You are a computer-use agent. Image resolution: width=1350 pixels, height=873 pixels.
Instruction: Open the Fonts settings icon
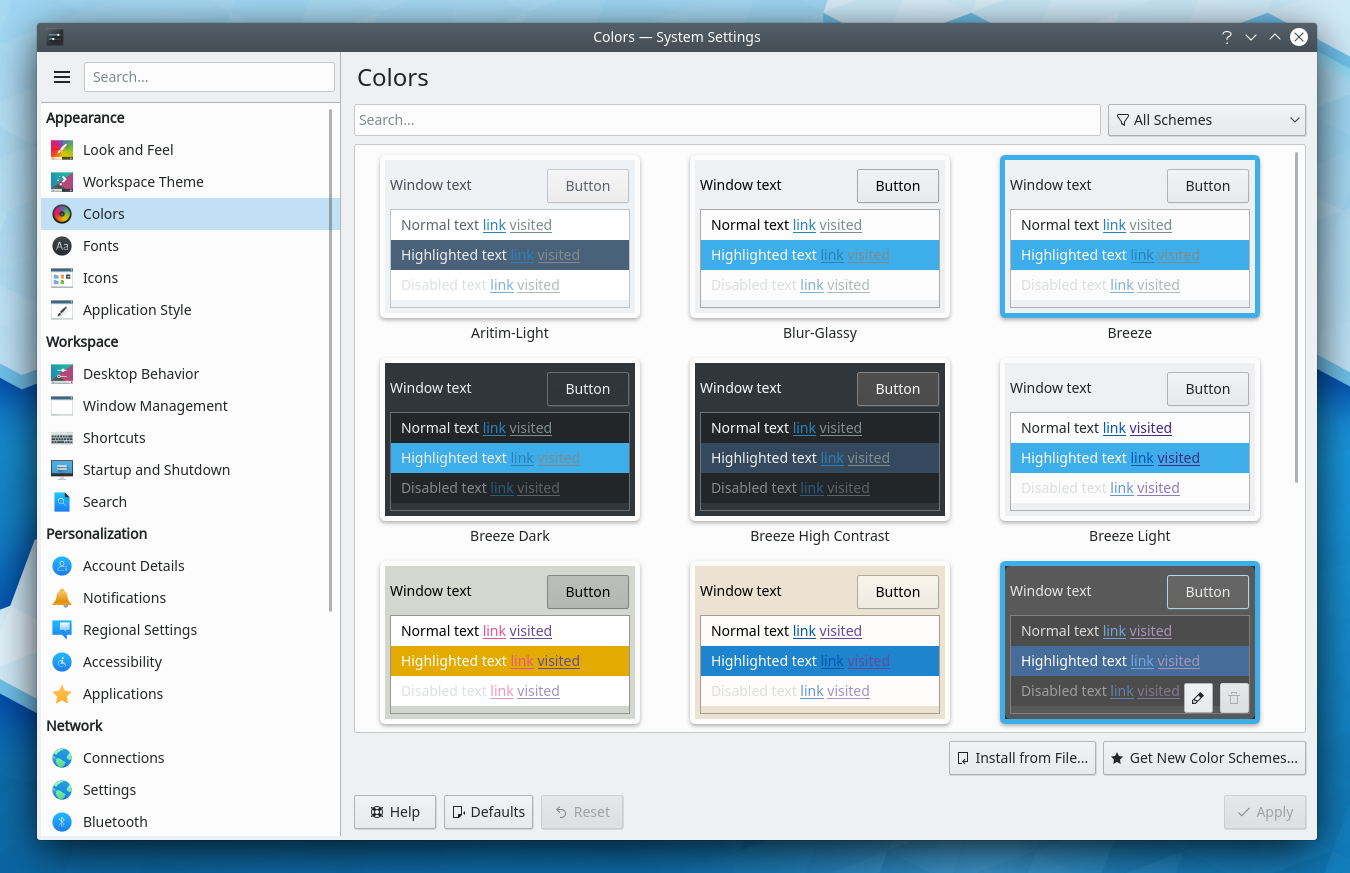click(60, 245)
